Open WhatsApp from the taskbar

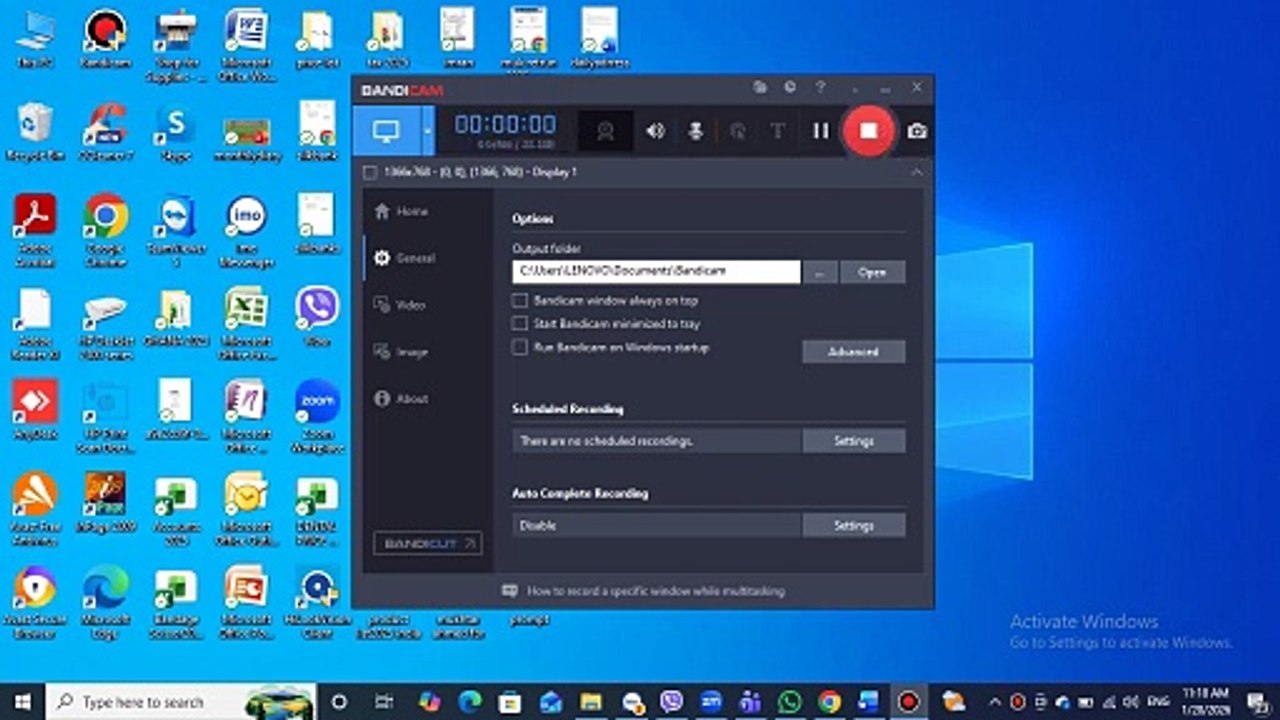tap(790, 701)
